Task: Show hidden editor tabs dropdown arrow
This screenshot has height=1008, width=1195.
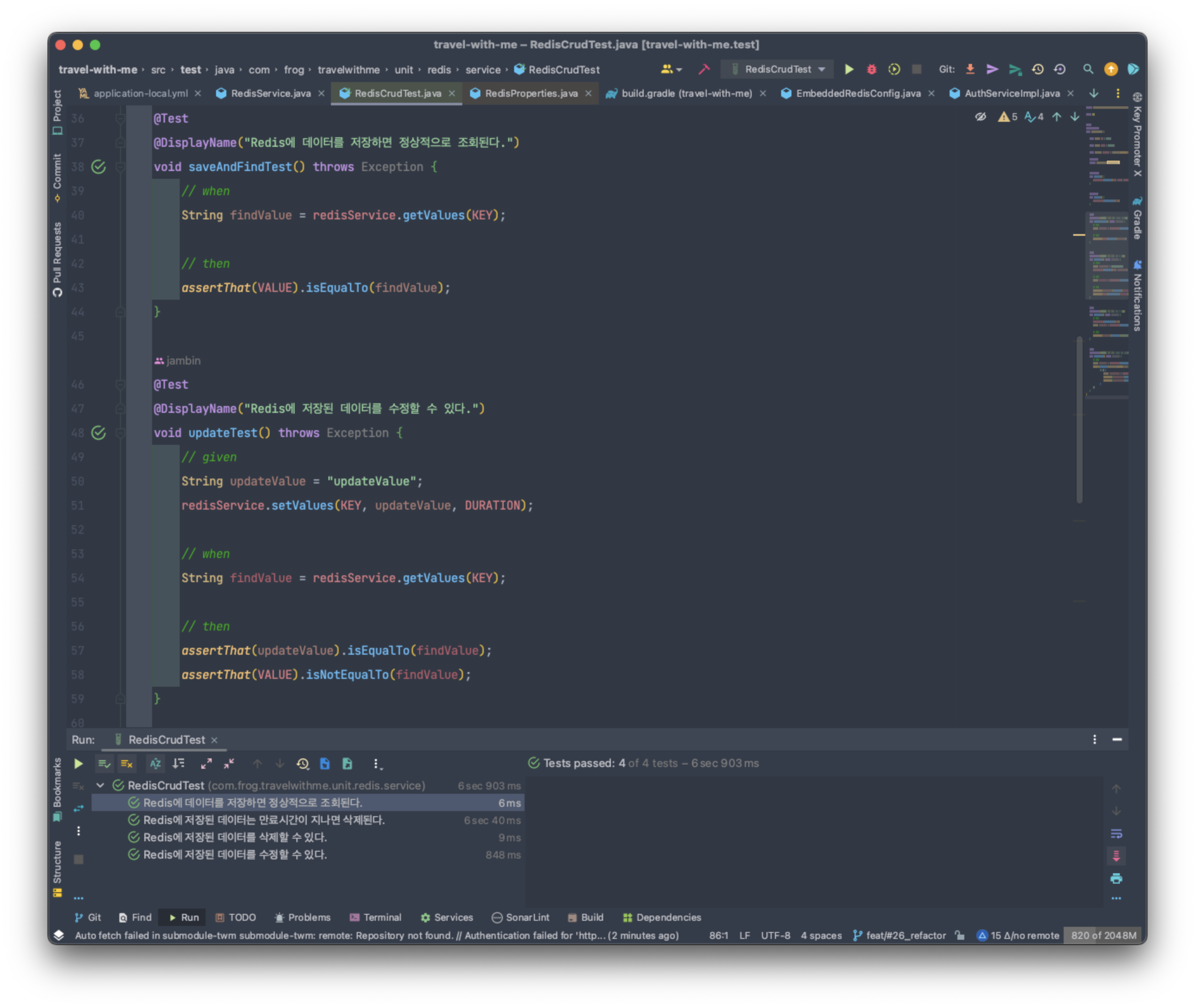Action: coord(1093,93)
